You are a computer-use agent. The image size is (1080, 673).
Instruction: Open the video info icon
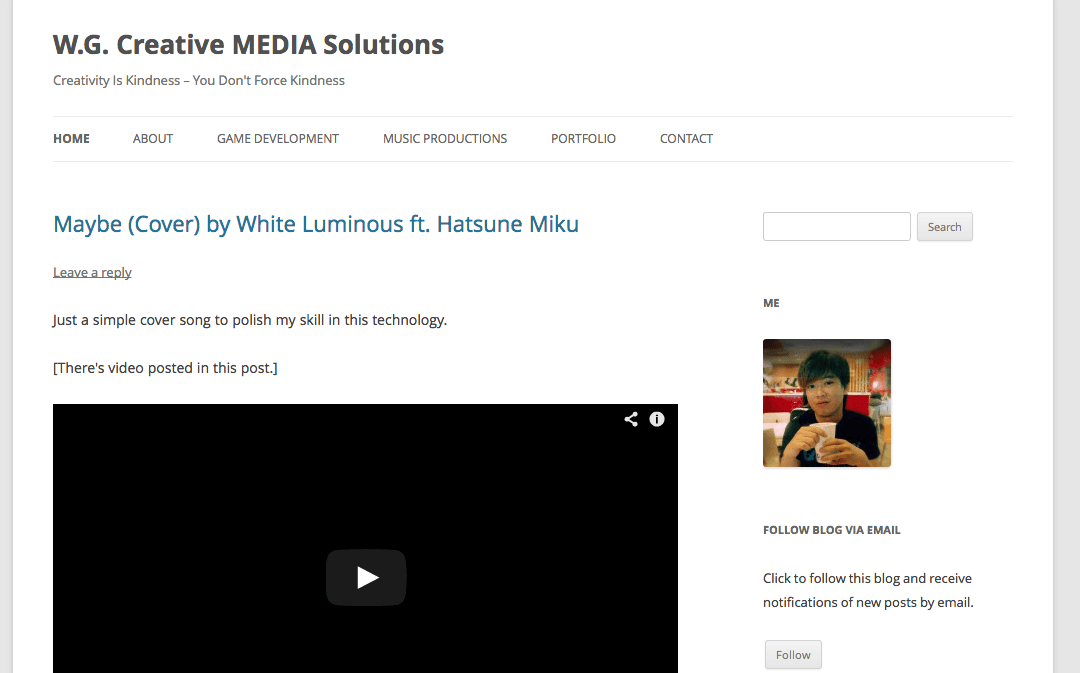pyautogui.click(x=657, y=419)
